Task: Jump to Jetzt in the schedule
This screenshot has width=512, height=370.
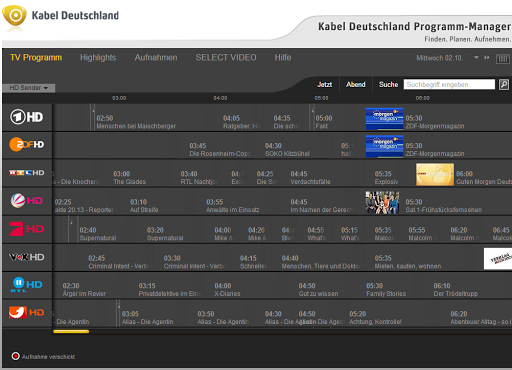Action: (324, 85)
